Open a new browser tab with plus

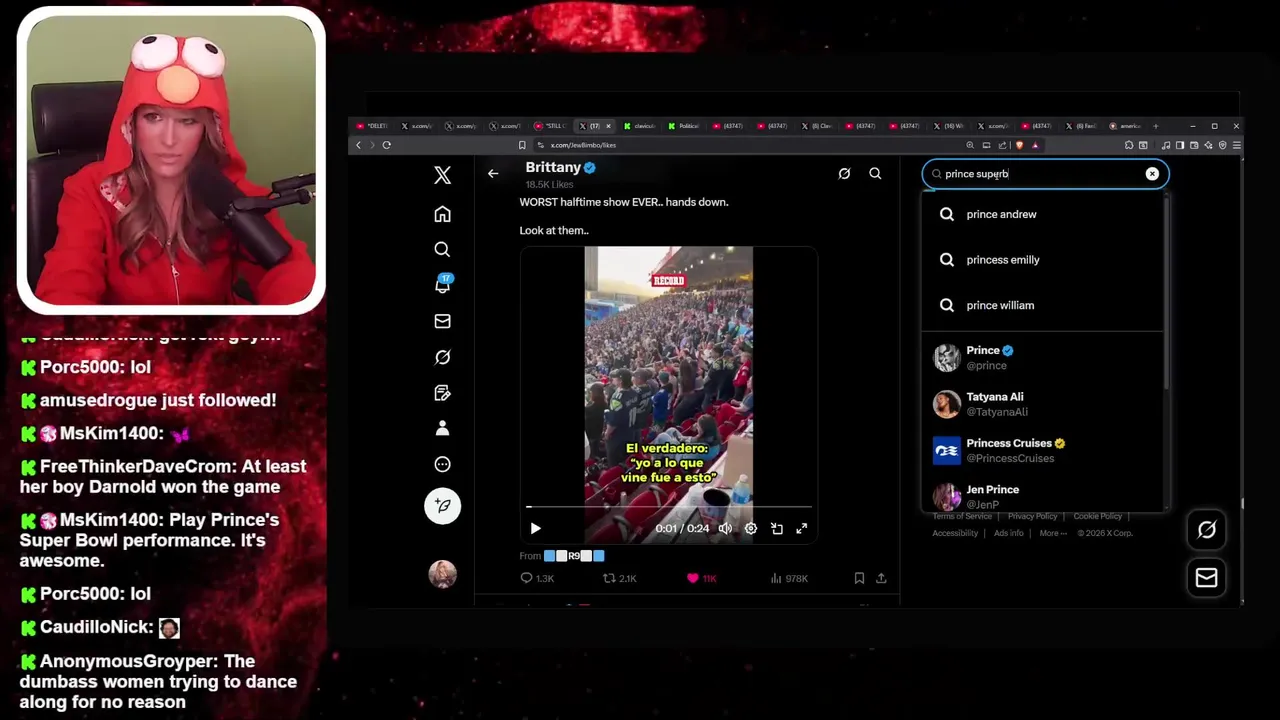[1155, 126]
